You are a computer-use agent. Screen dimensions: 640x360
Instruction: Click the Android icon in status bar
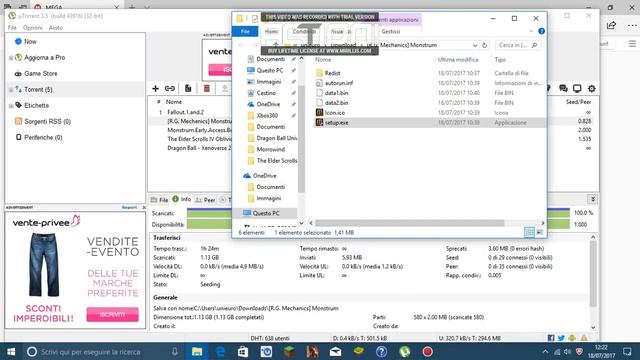pyautogui.click(x=572, y=338)
